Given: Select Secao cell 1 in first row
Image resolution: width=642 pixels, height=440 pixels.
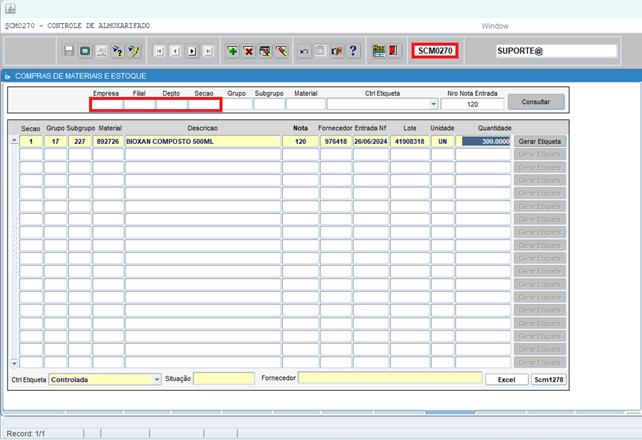Looking at the screenshot, I should (x=31, y=141).
